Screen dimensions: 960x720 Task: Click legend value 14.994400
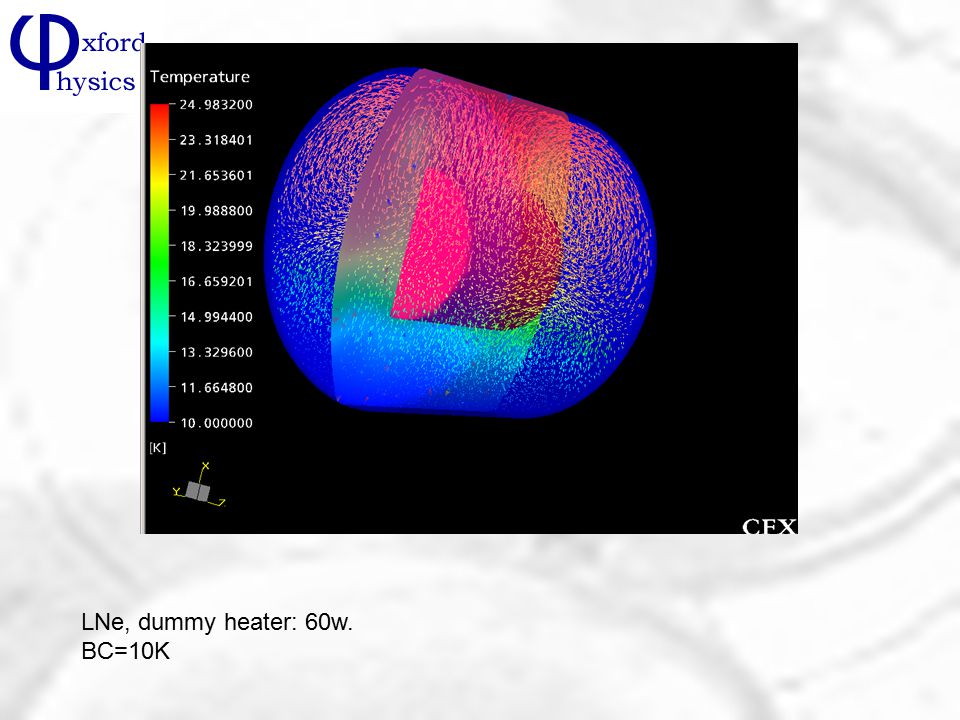tap(216, 317)
